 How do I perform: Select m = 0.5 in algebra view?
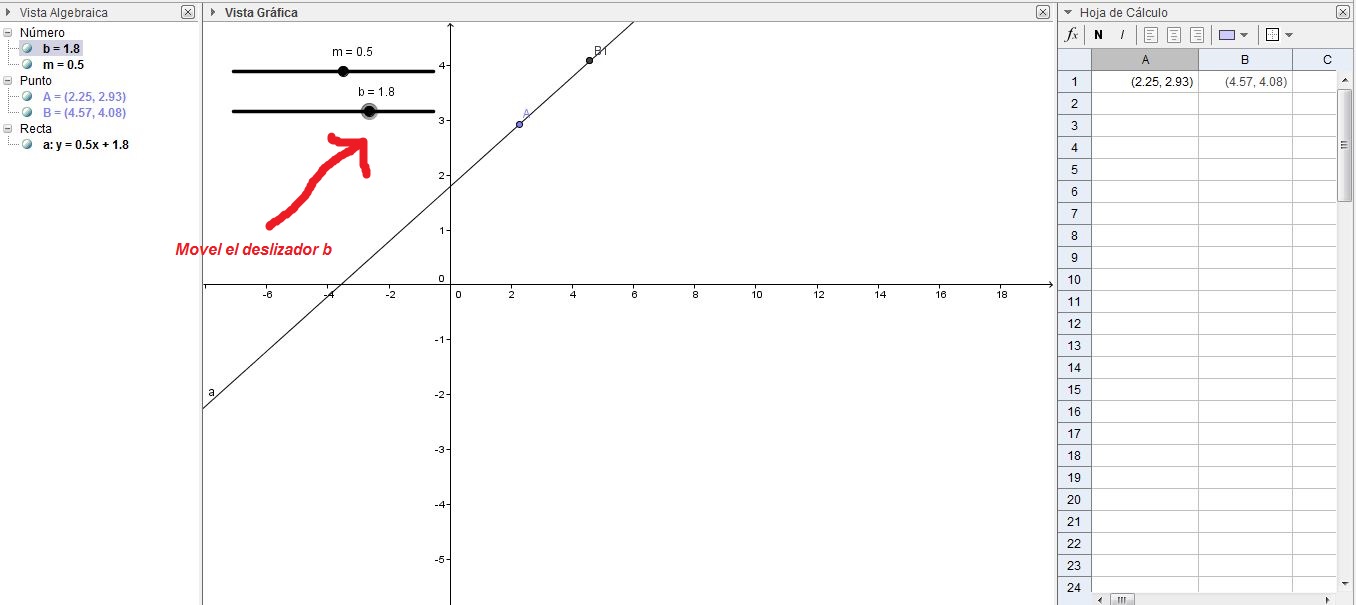click(63, 64)
